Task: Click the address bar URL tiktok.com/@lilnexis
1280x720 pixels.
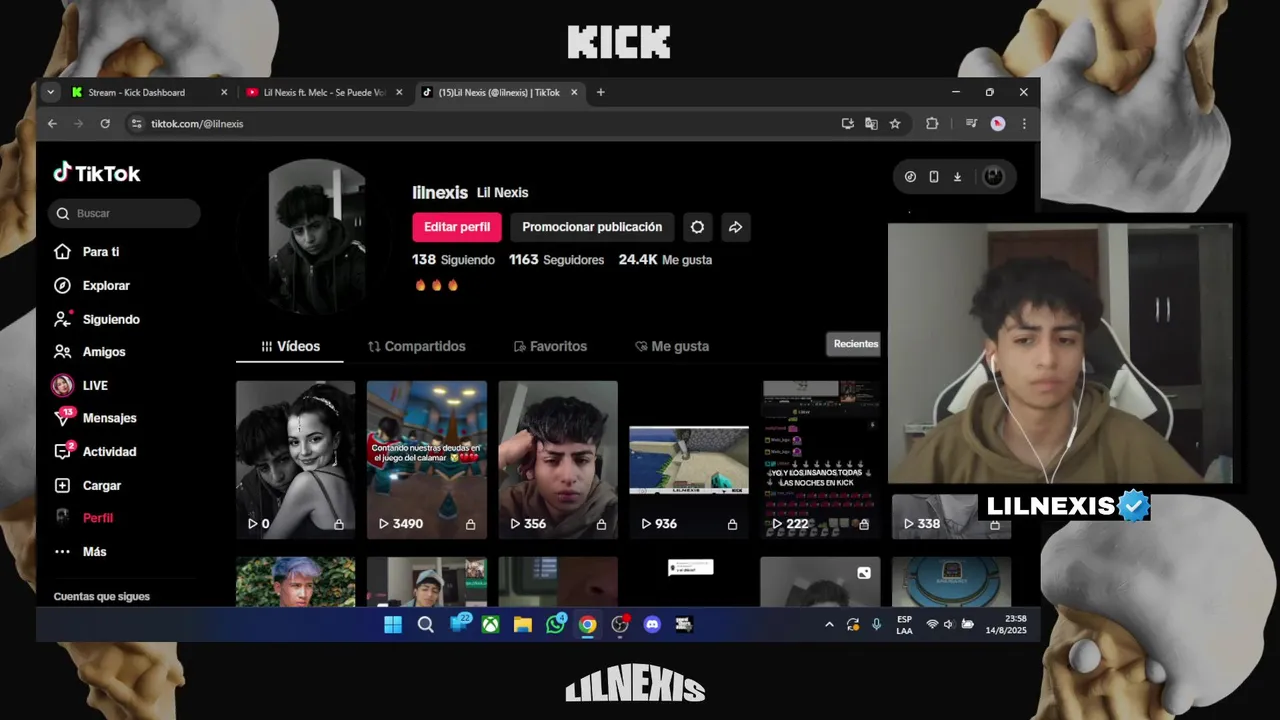Action: (197, 124)
